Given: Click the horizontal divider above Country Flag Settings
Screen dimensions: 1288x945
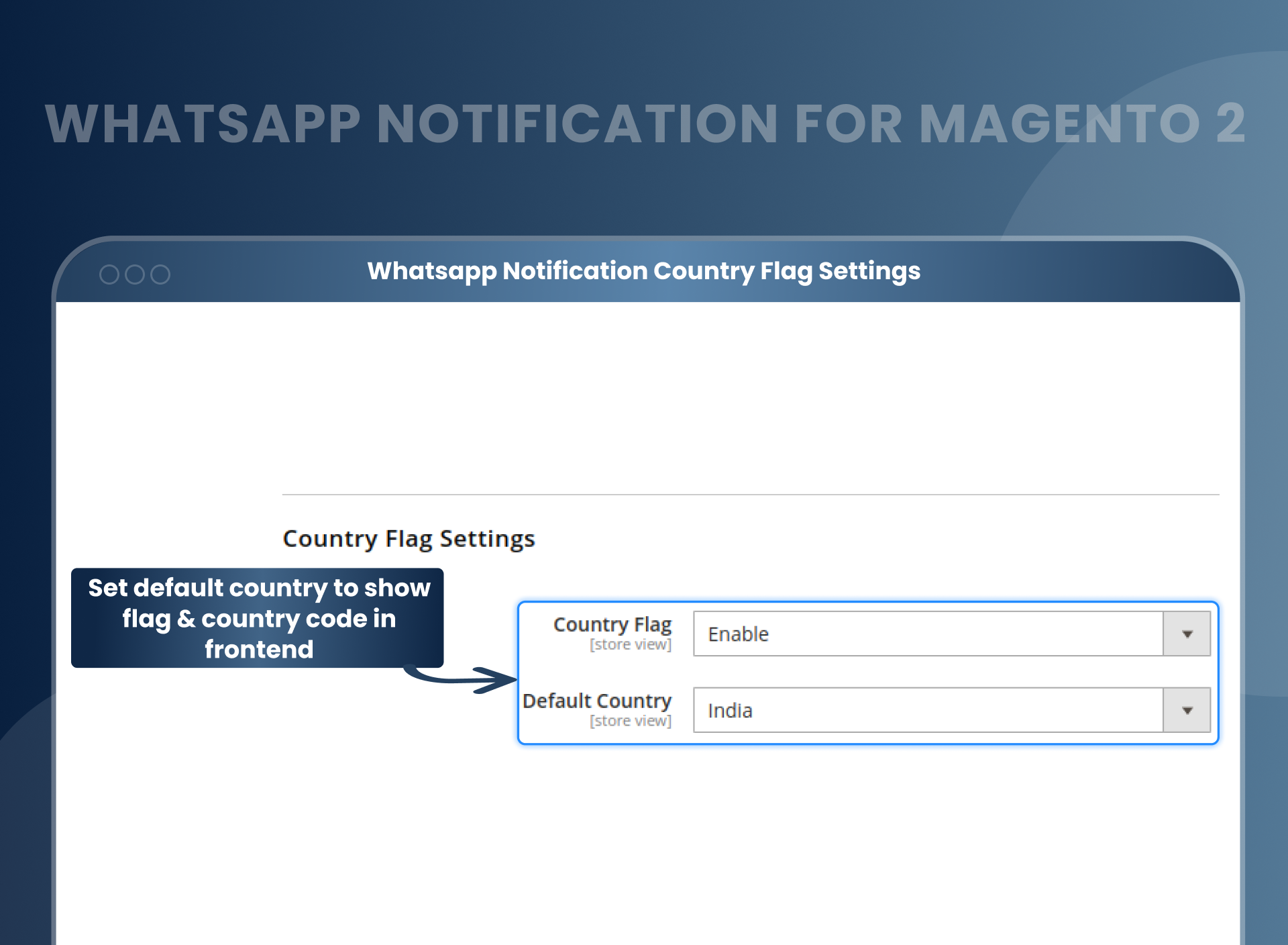Looking at the screenshot, I should pos(750,495).
